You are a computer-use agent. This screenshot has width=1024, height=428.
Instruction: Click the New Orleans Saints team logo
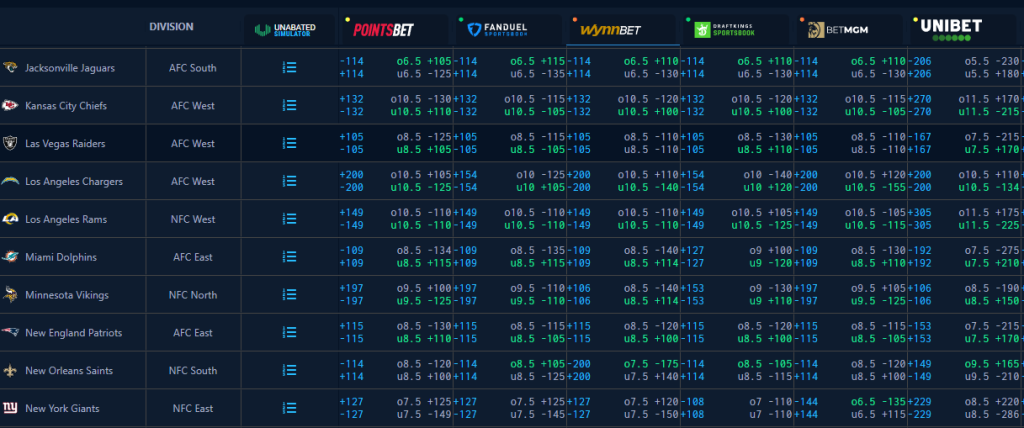pyautogui.click(x=11, y=371)
